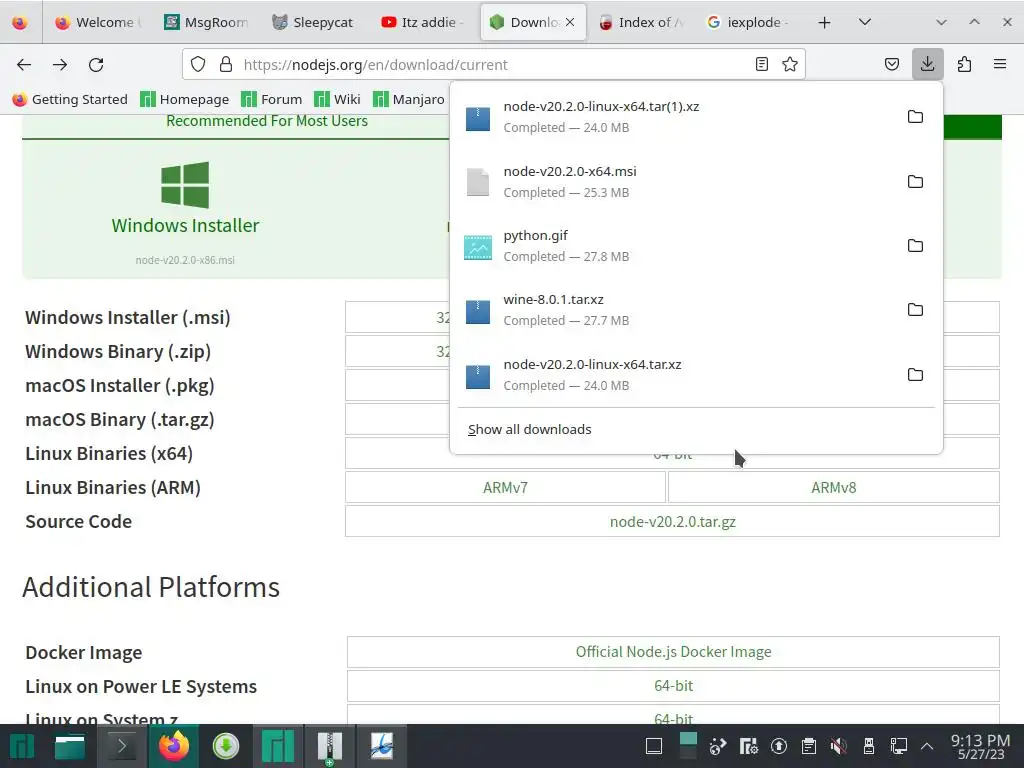Open the Manjaro application launcher menu
1024x768 pixels.
click(22, 746)
